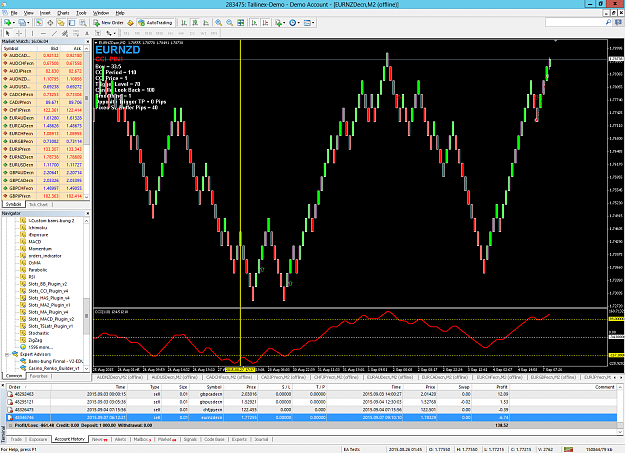
Task: Toggle Auto Scroll for the chart
Action: 254,23
